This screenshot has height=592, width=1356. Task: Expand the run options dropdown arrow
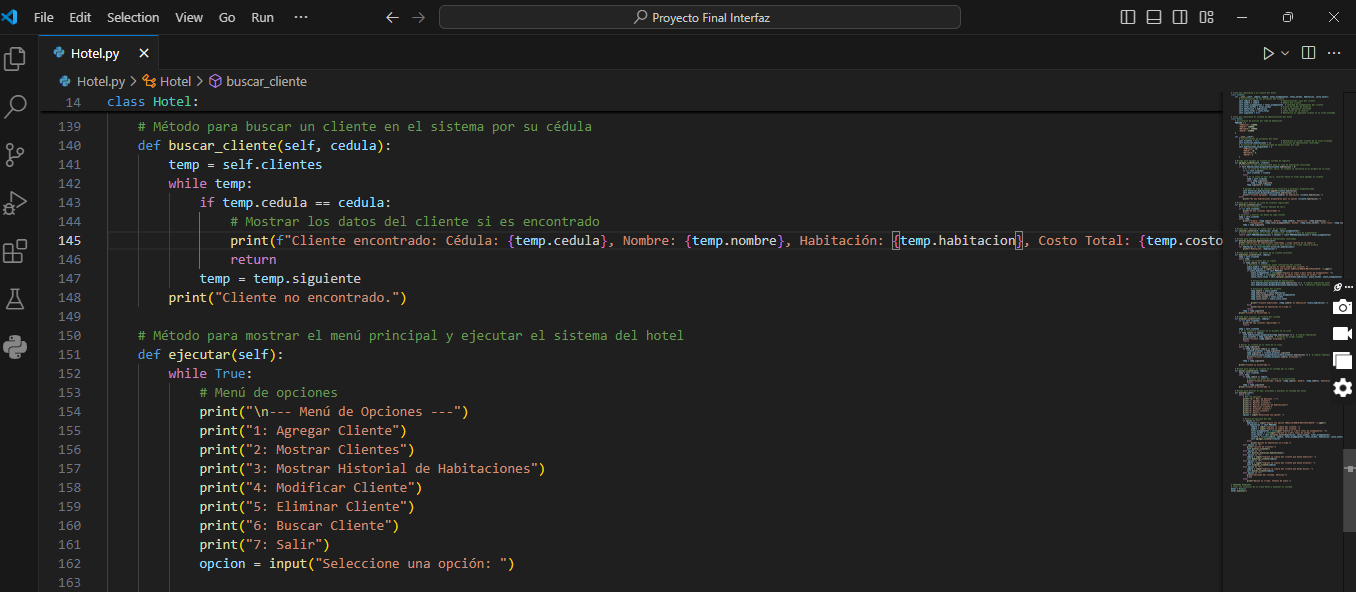1286,53
